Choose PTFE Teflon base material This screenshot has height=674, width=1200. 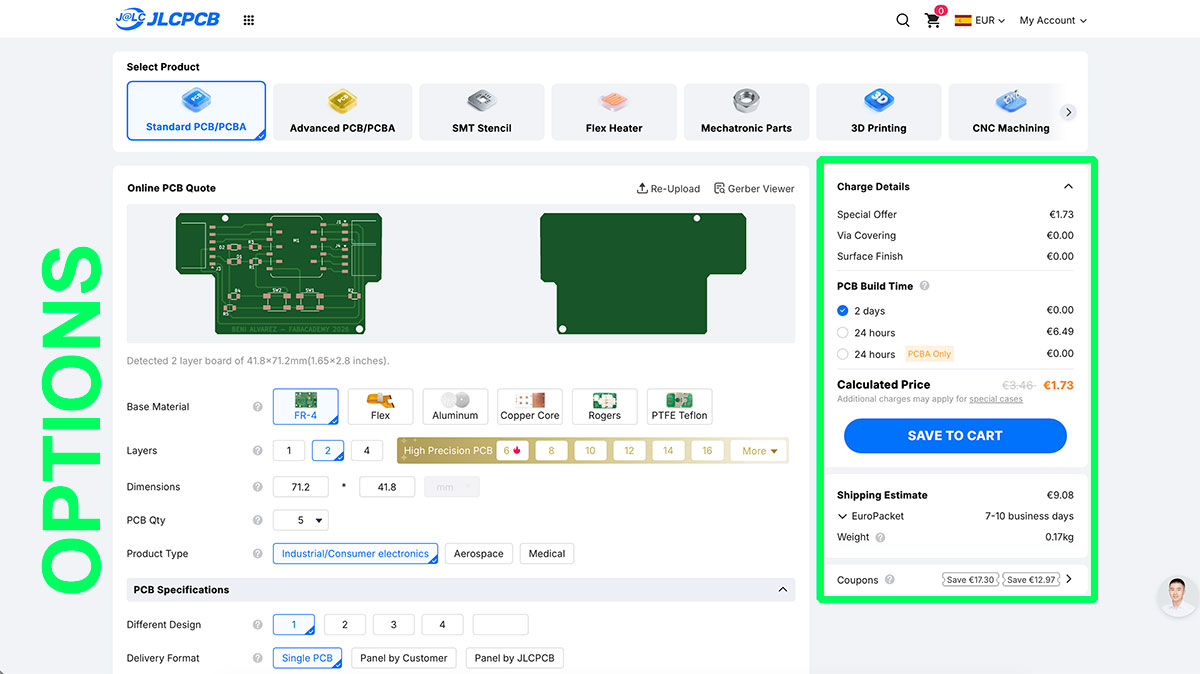click(680, 406)
